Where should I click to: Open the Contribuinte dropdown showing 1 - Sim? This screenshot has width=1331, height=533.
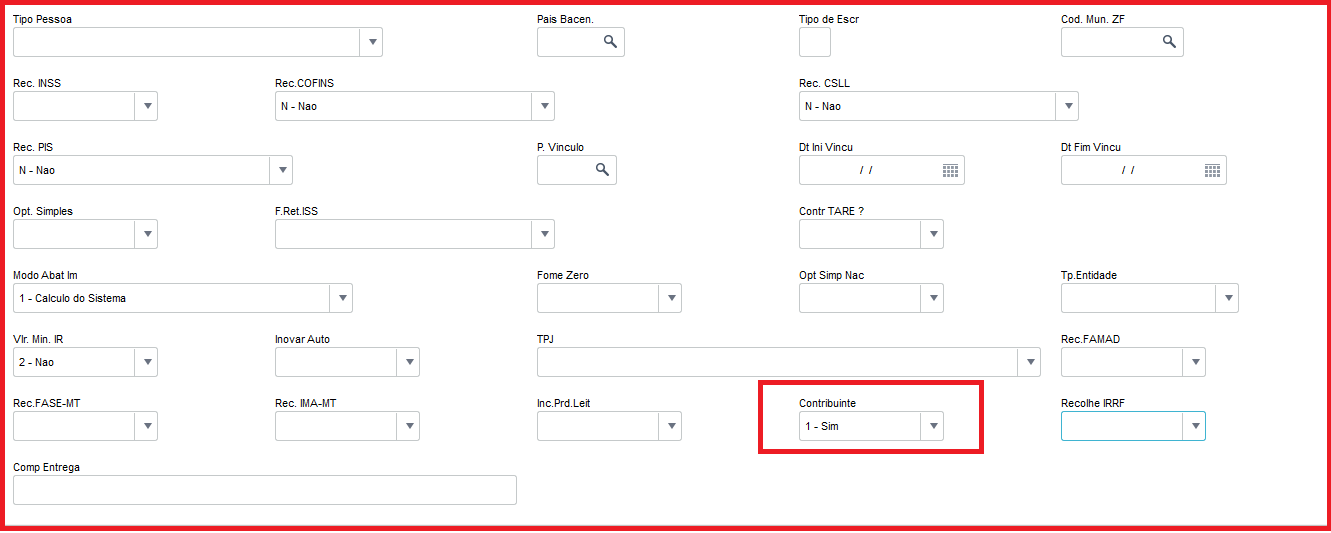tap(932, 426)
